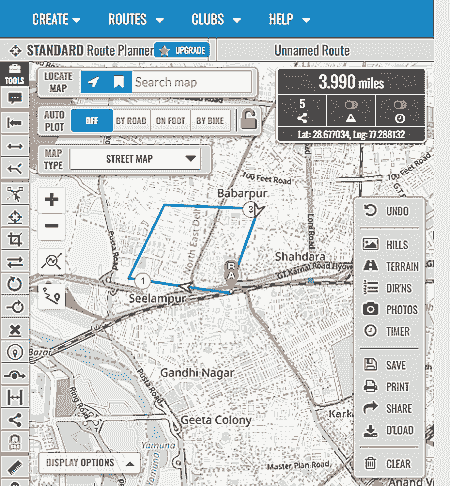Click the forked branch arrow tool
450x486 pixels.
(x=15, y=169)
